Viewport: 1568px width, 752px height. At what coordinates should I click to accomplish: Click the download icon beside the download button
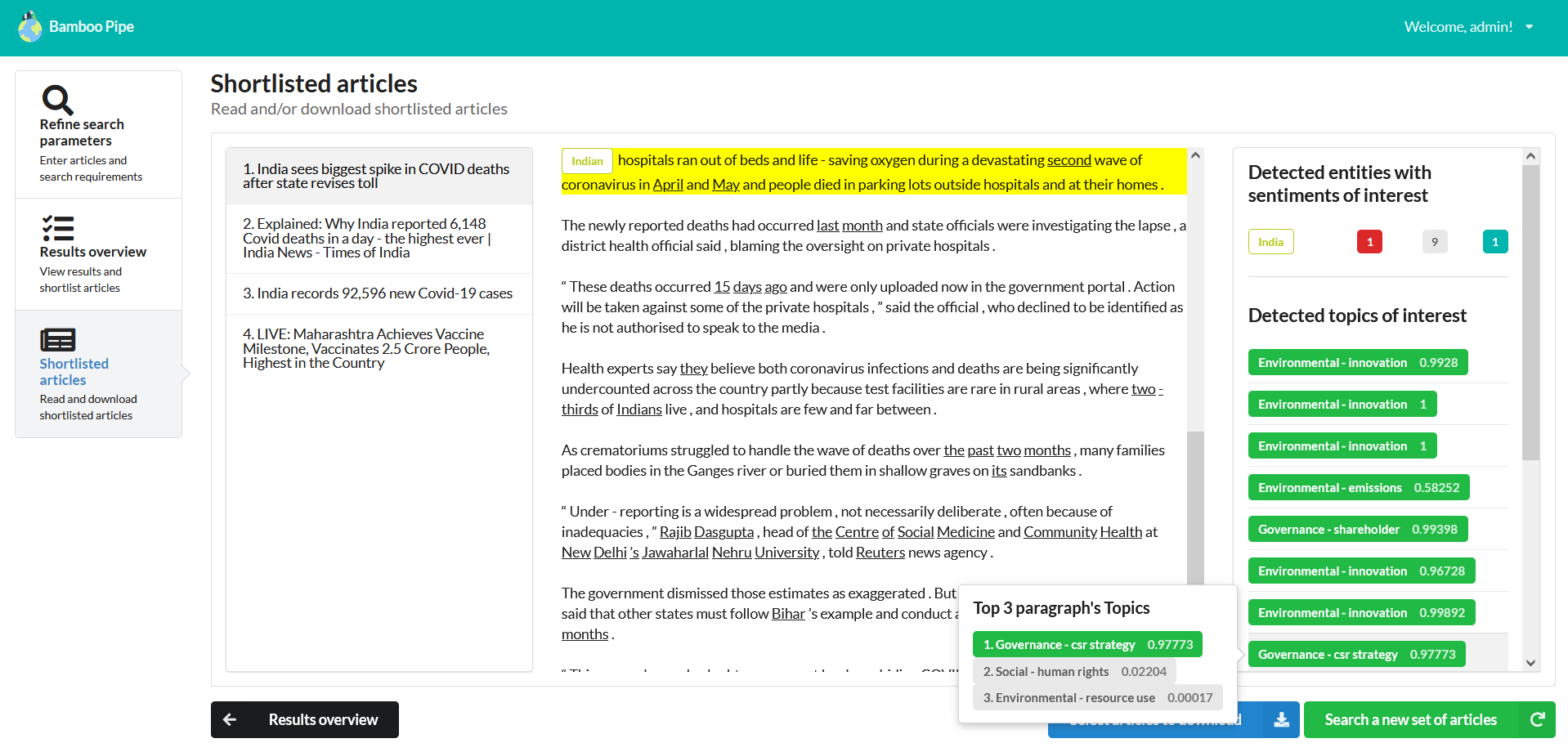pos(1281,719)
